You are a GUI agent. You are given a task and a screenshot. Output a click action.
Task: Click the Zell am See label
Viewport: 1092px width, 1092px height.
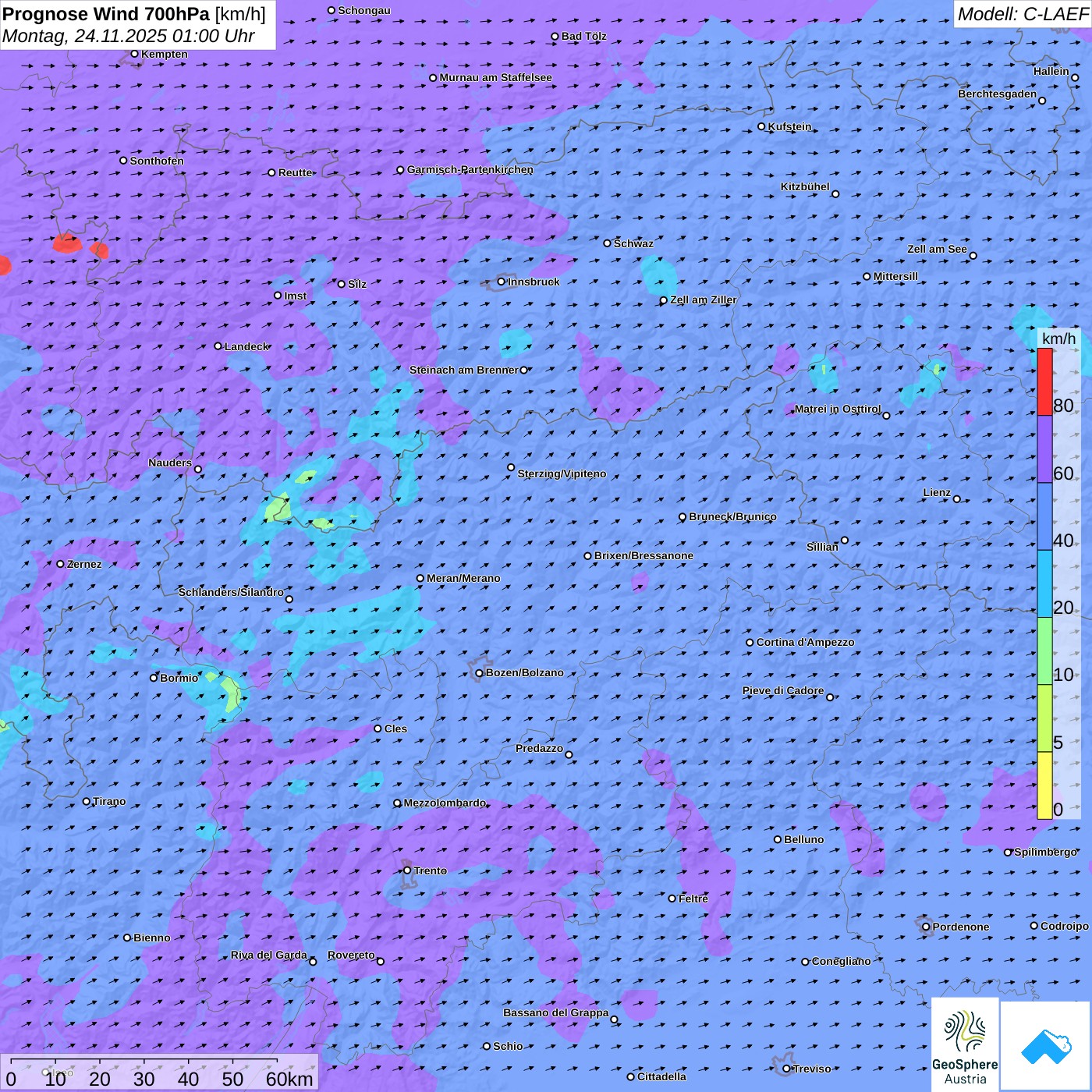(x=937, y=249)
